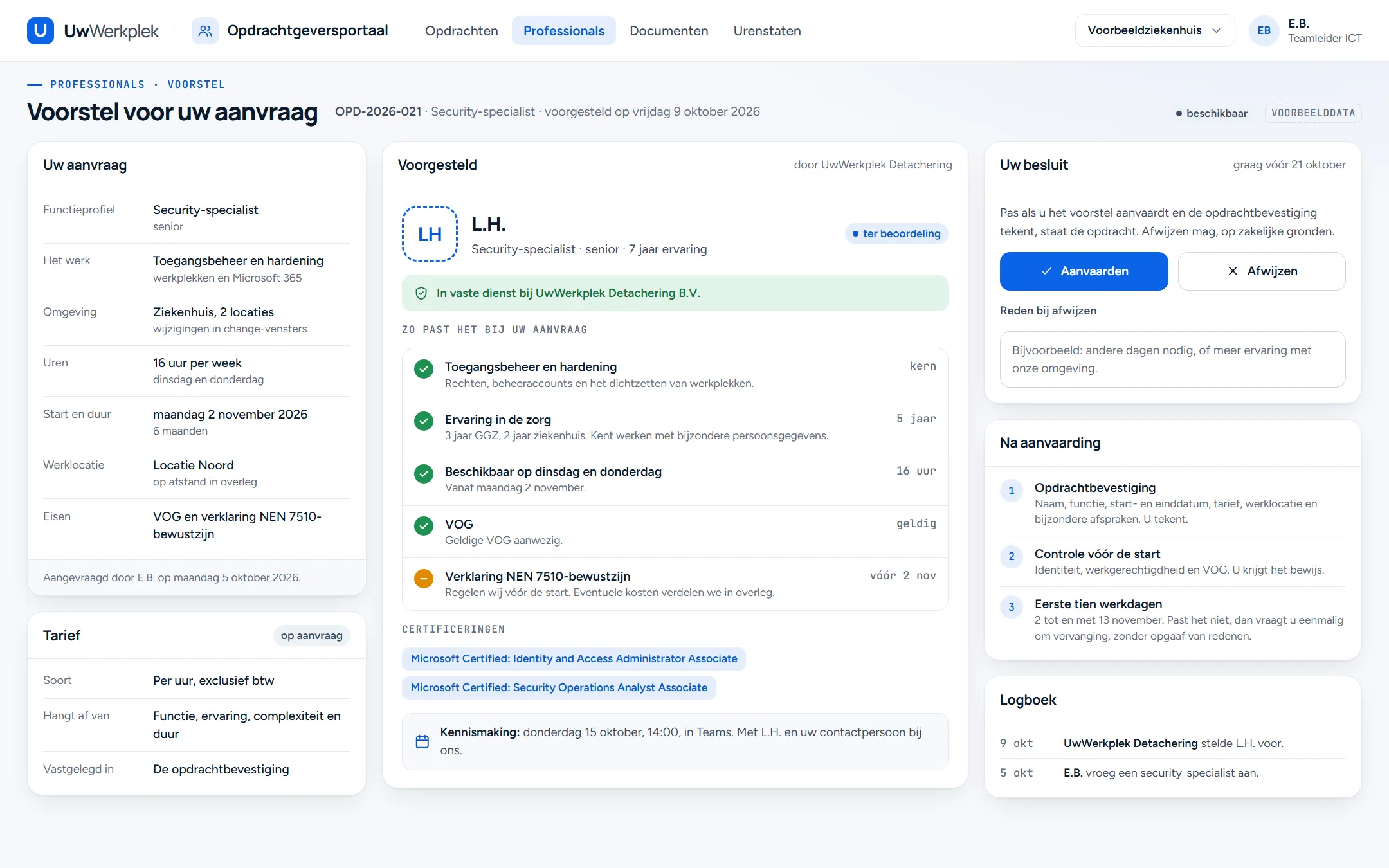1389x868 pixels.
Task: Click step 1 badge for Opdrachtbevestiging
Action: pos(1012,491)
